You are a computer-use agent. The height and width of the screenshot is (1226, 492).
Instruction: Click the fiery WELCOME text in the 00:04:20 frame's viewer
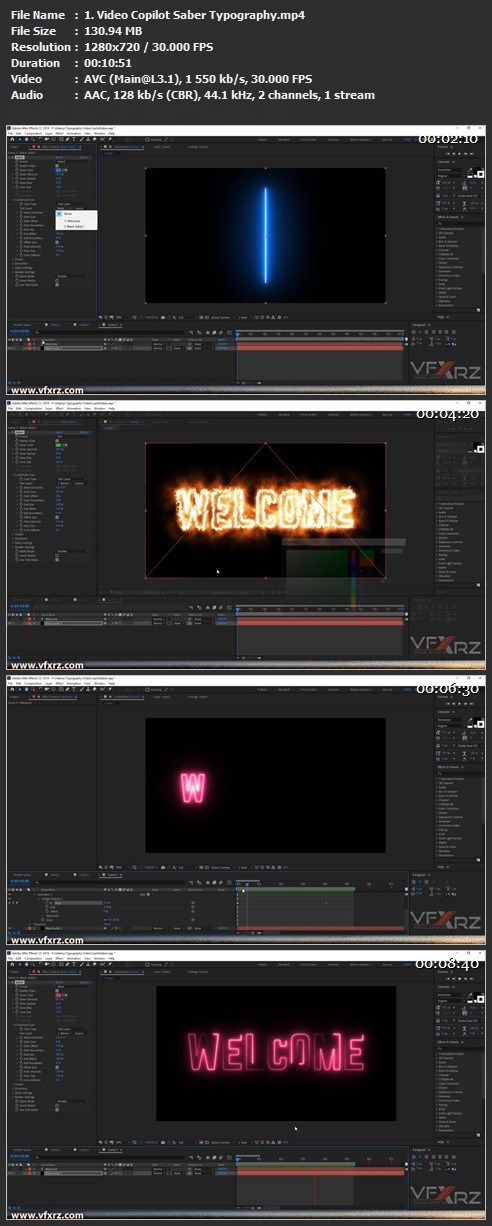click(x=265, y=509)
